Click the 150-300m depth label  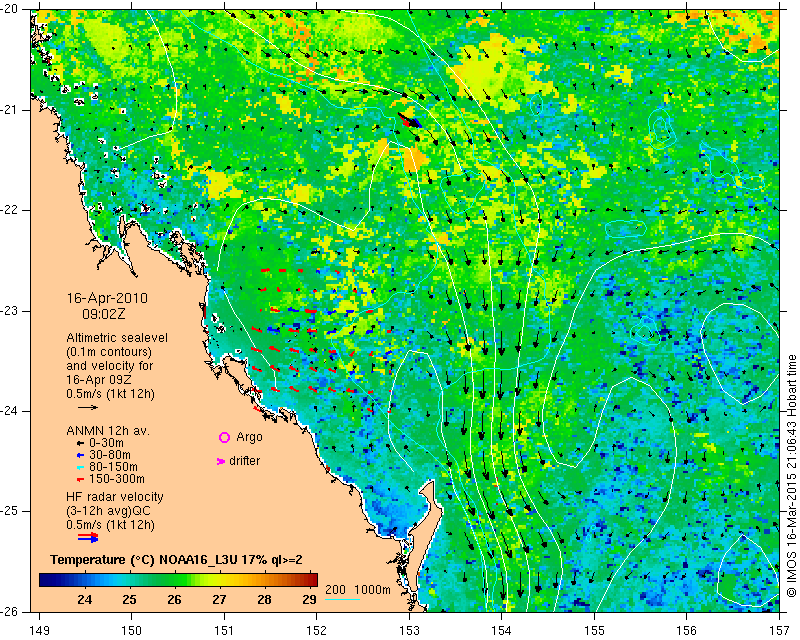tap(117, 479)
